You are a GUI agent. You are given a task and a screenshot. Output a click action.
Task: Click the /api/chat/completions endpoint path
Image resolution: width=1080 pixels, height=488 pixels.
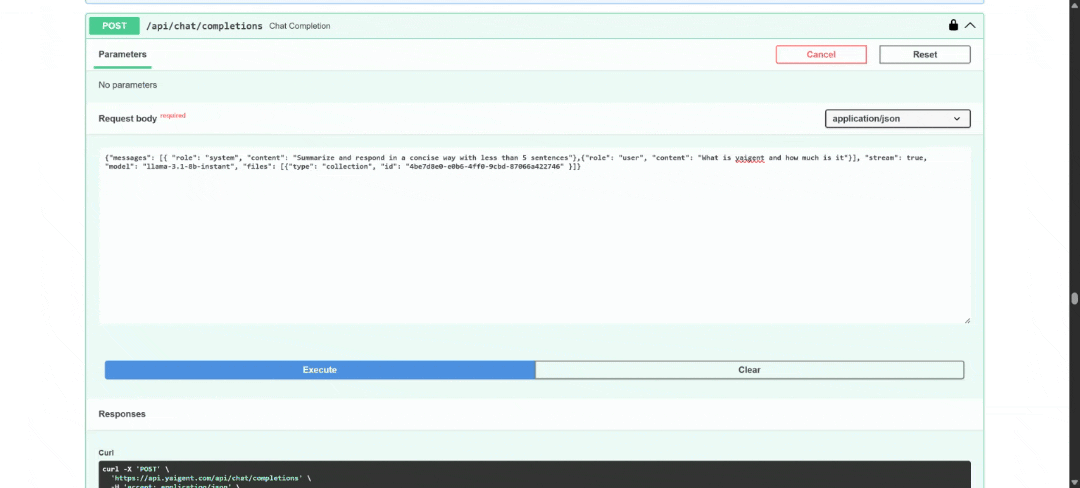(204, 26)
